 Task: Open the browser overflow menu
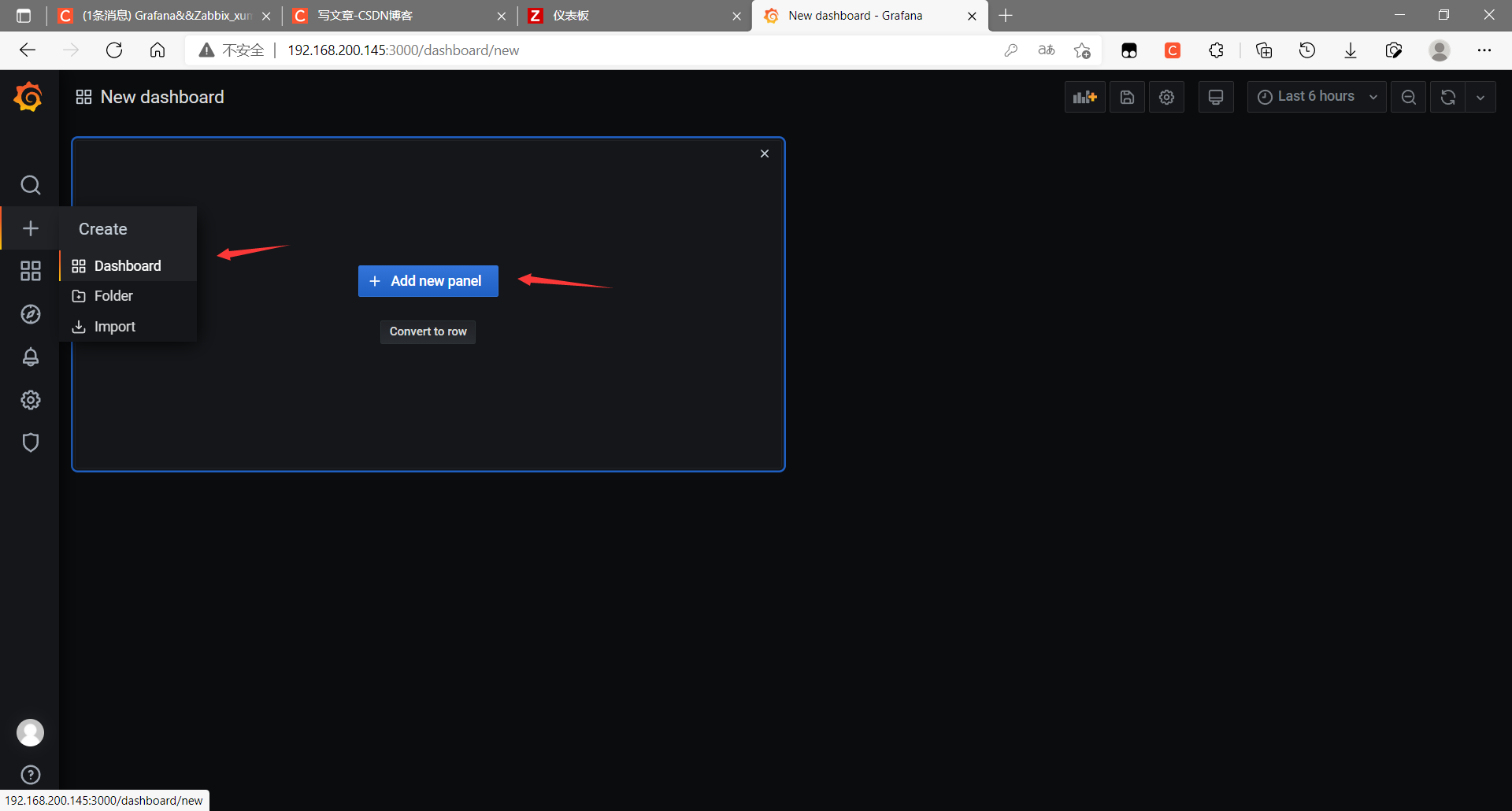(1486, 50)
